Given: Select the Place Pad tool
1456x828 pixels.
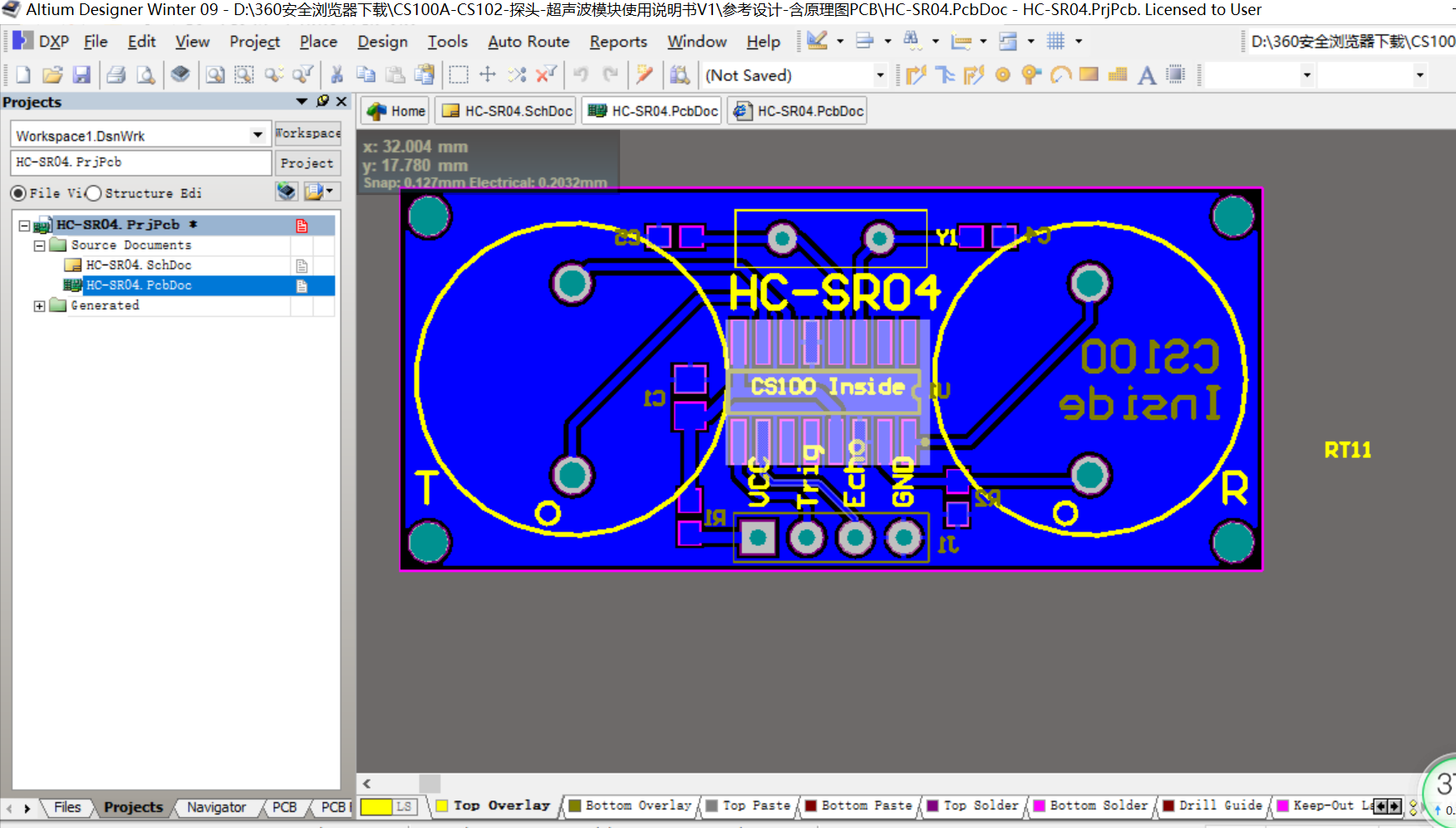Looking at the screenshot, I should pos(1002,75).
